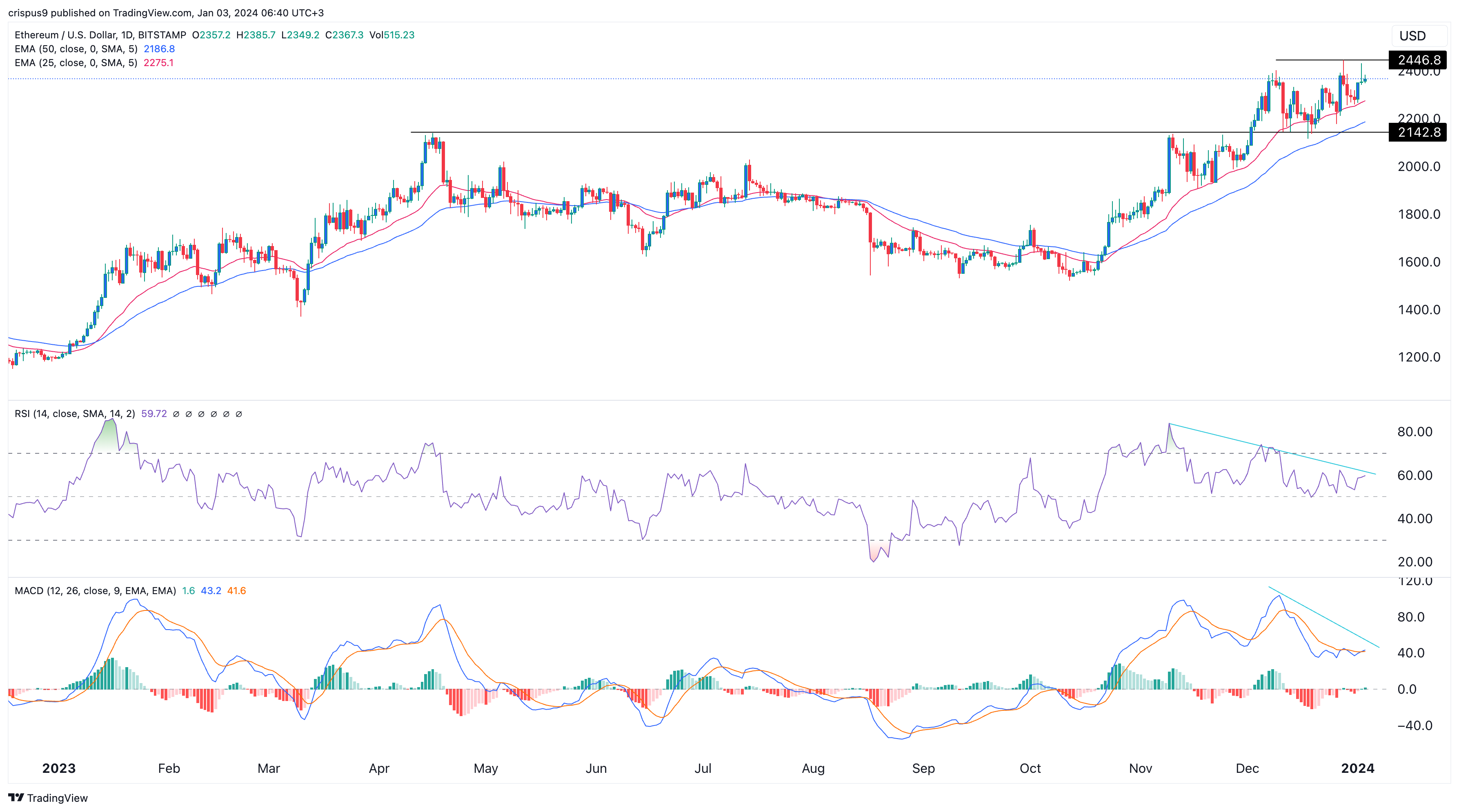The height and width of the screenshot is (812, 1459).
Task: Click the third ∅ icon in RSI legend
Action: click(200, 414)
